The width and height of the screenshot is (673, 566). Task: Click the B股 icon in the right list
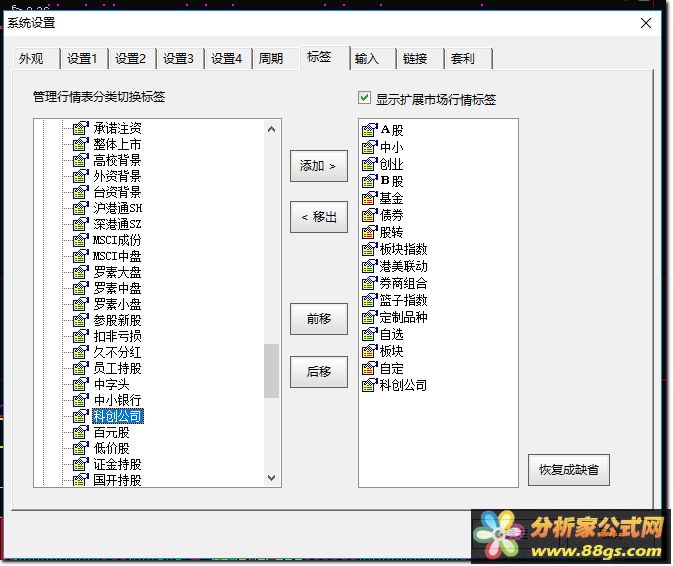[370, 181]
